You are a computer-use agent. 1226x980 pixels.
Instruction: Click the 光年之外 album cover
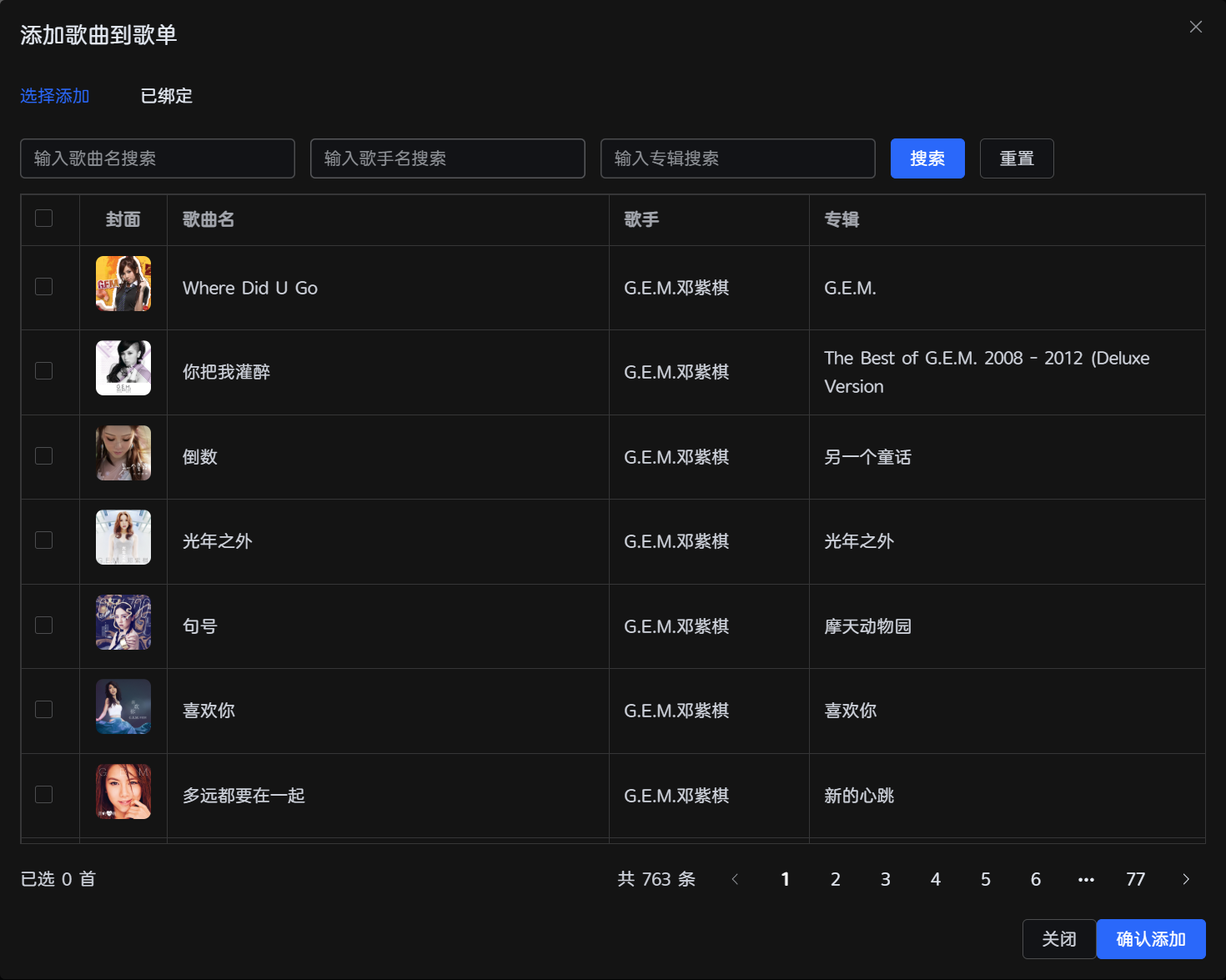point(123,537)
